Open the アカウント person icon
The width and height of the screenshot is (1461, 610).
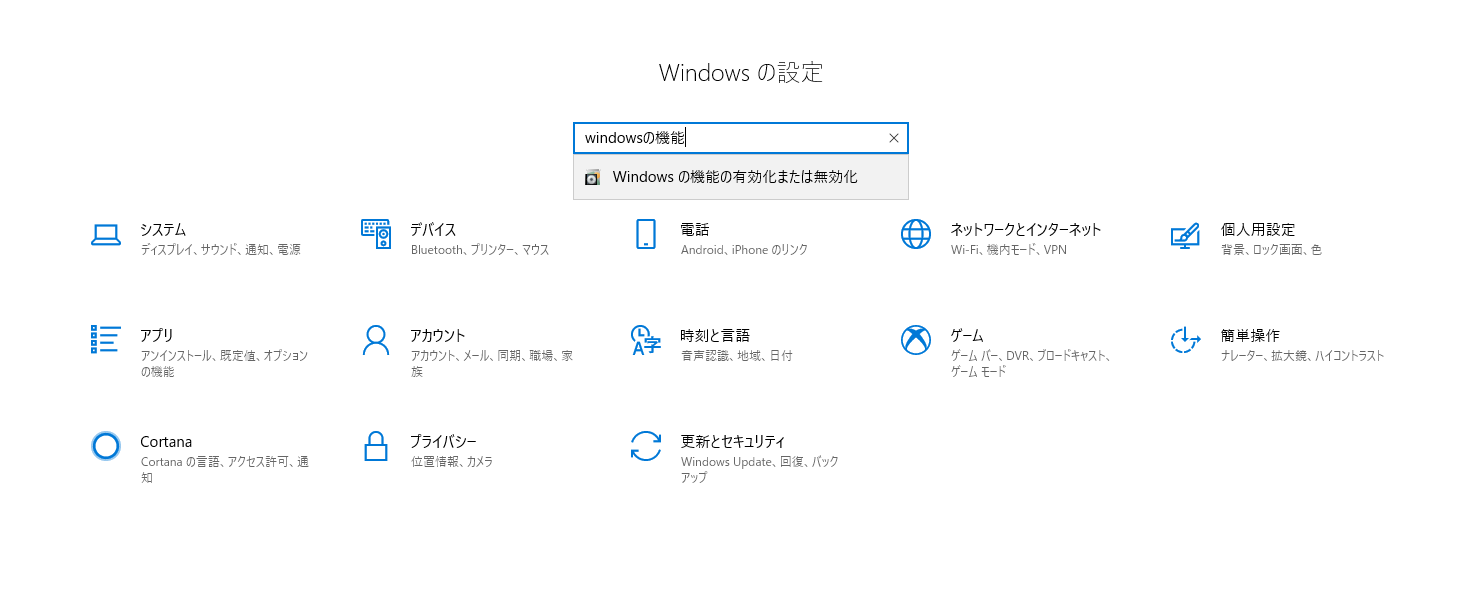point(376,340)
